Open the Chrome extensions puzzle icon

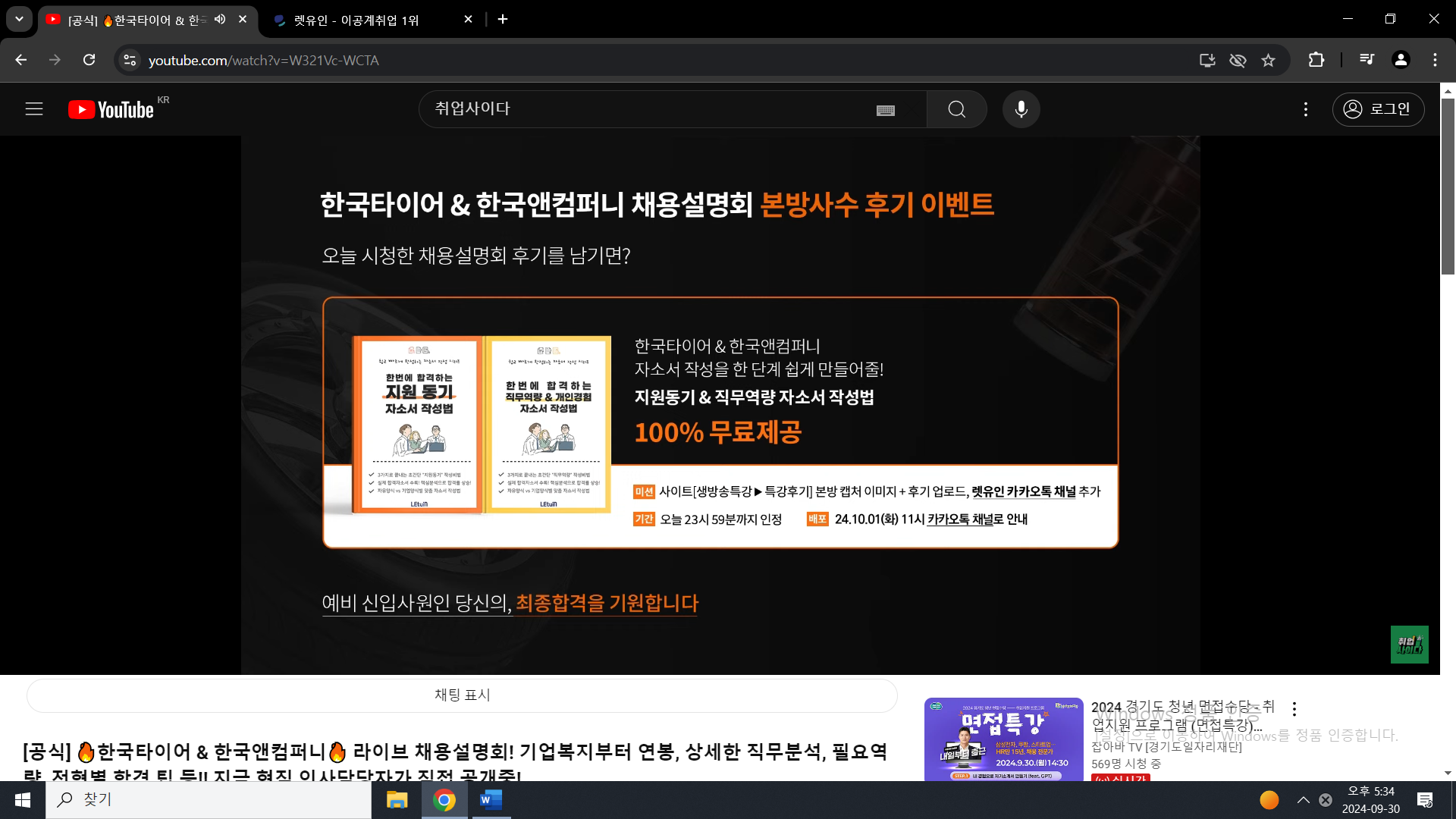[x=1316, y=60]
